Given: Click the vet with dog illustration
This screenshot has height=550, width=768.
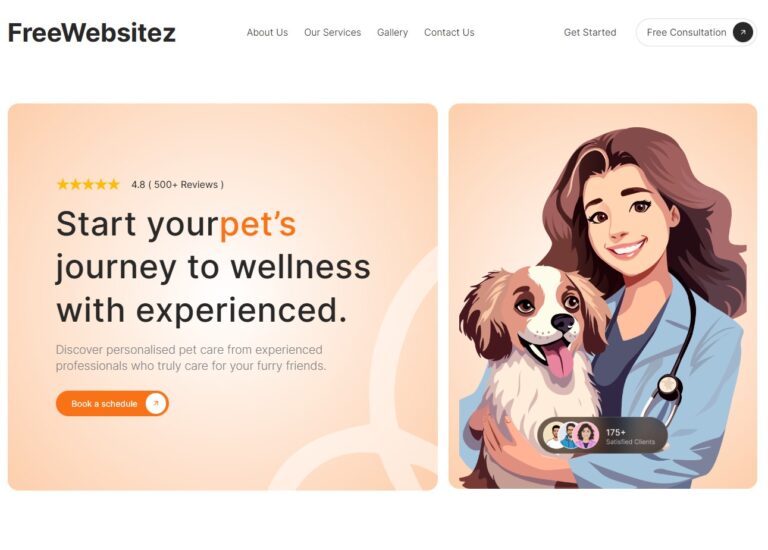Looking at the screenshot, I should [x=603, y=296].
